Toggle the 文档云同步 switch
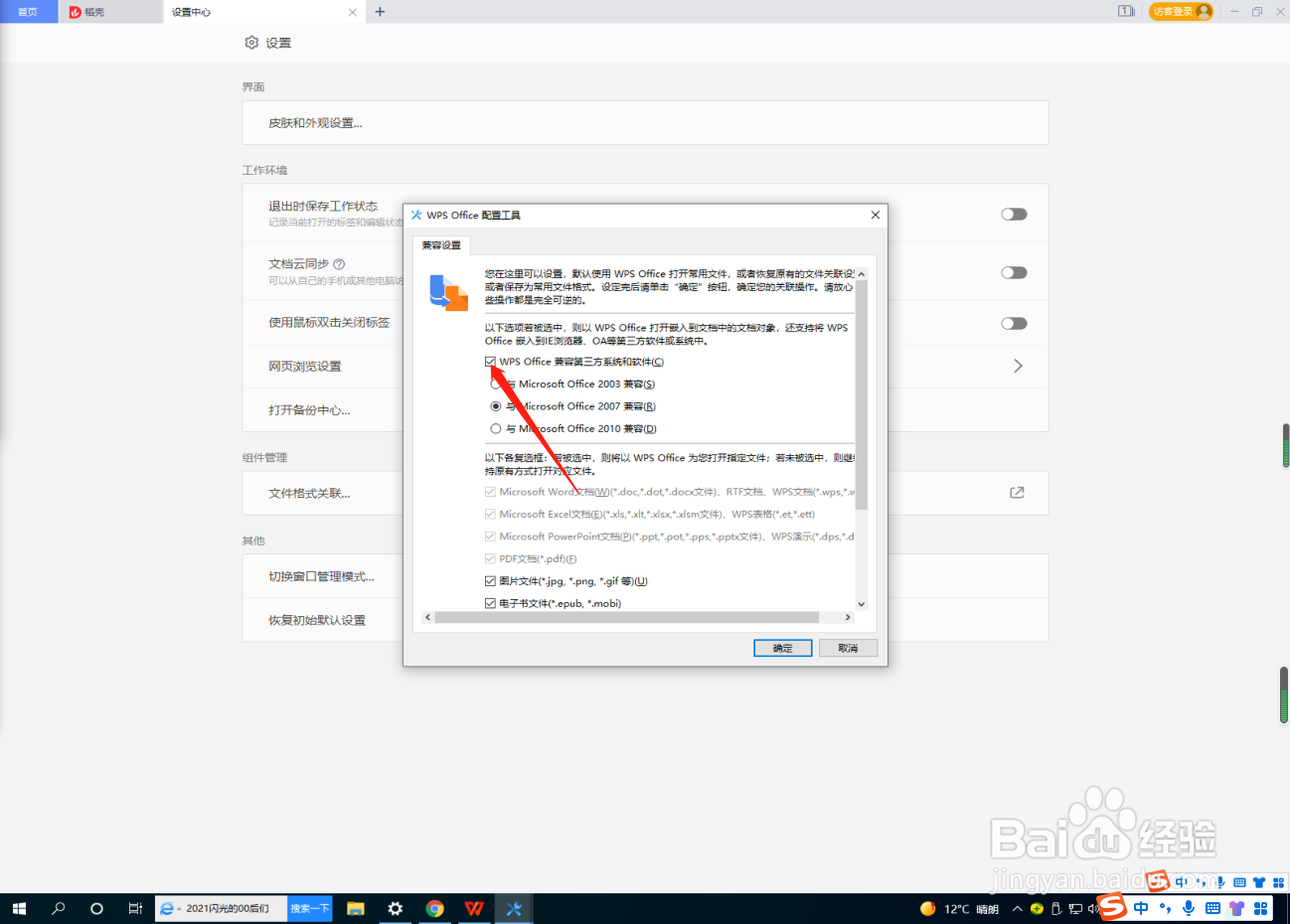1290x924 pixels. [1014, 273]
